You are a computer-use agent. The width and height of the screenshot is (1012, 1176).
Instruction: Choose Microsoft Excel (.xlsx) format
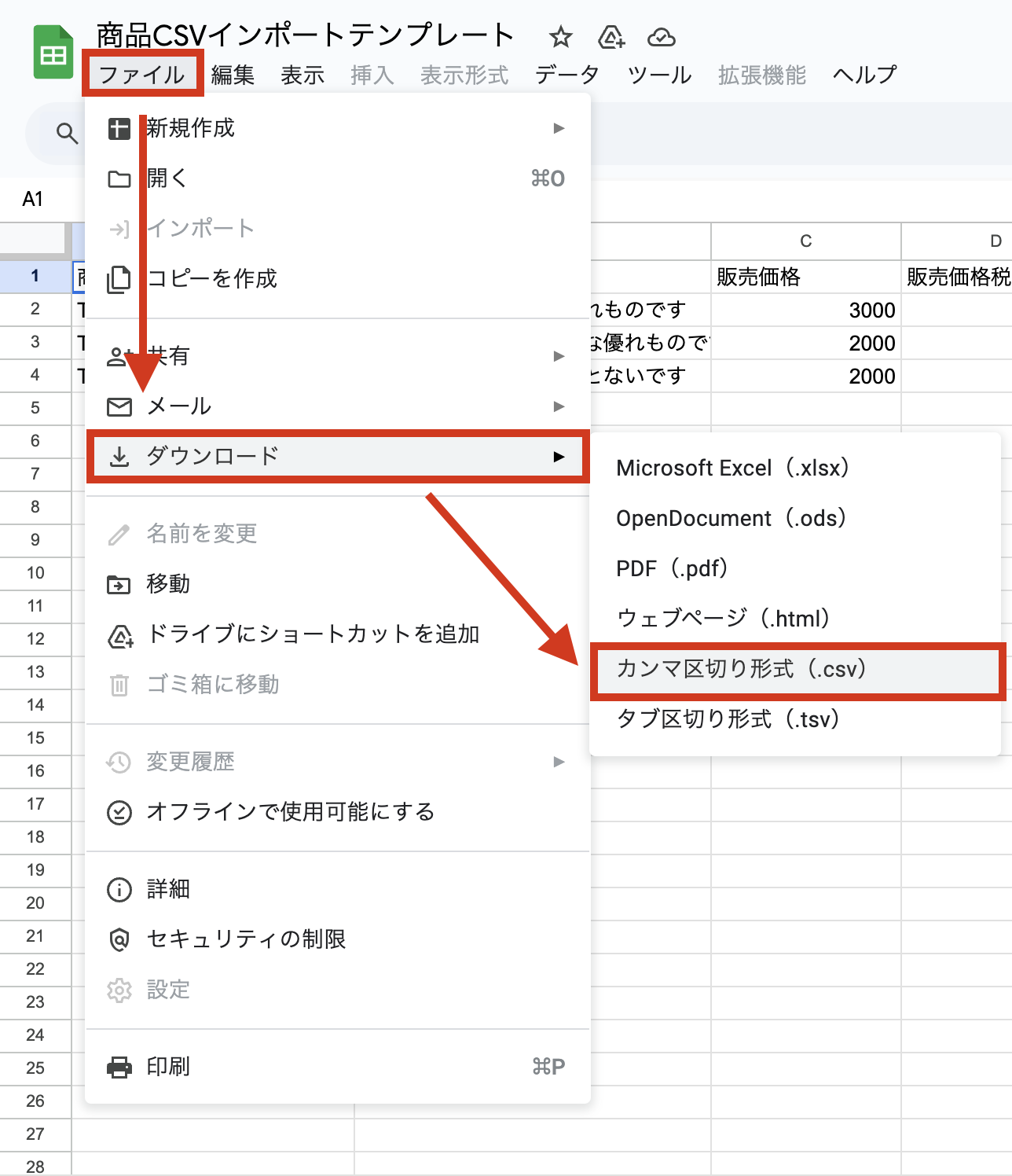point(732,468)
